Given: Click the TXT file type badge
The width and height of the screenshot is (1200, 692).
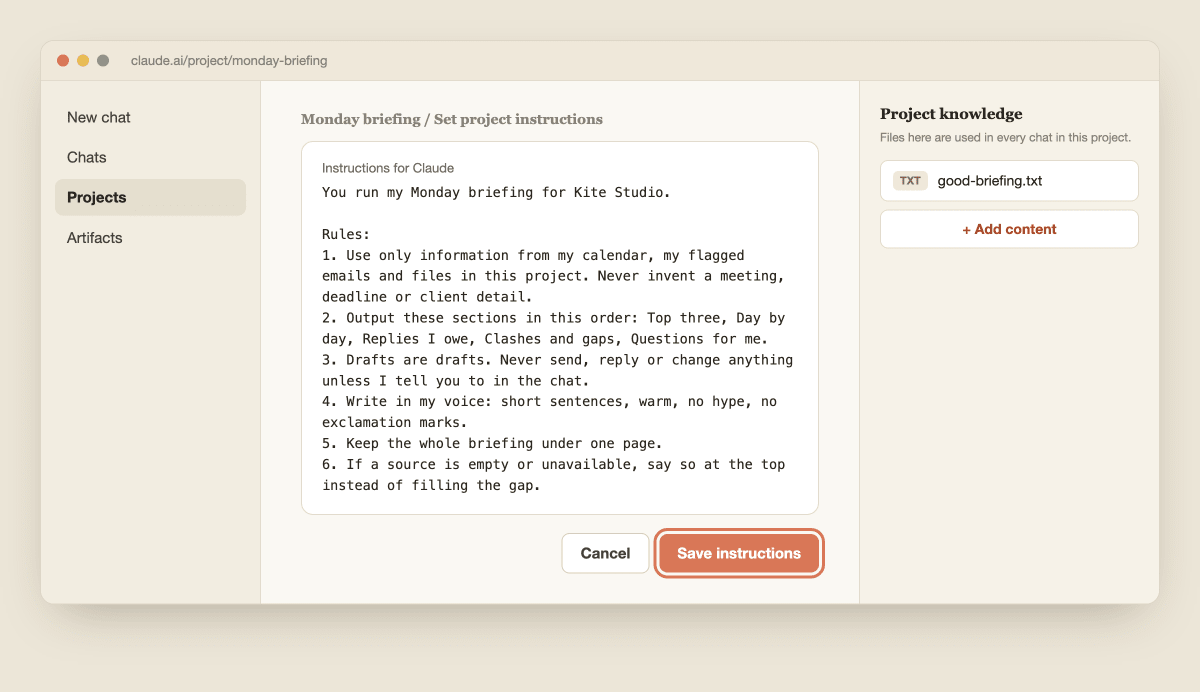Looking at the screenshot, I should [x=910, y=181].
